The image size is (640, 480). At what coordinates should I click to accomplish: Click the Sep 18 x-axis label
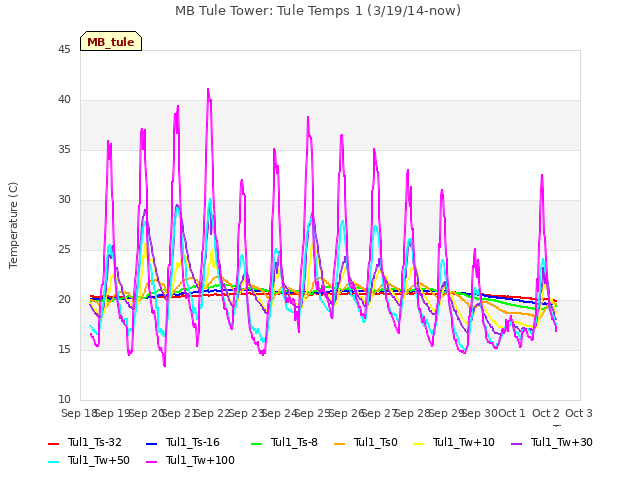78,413
